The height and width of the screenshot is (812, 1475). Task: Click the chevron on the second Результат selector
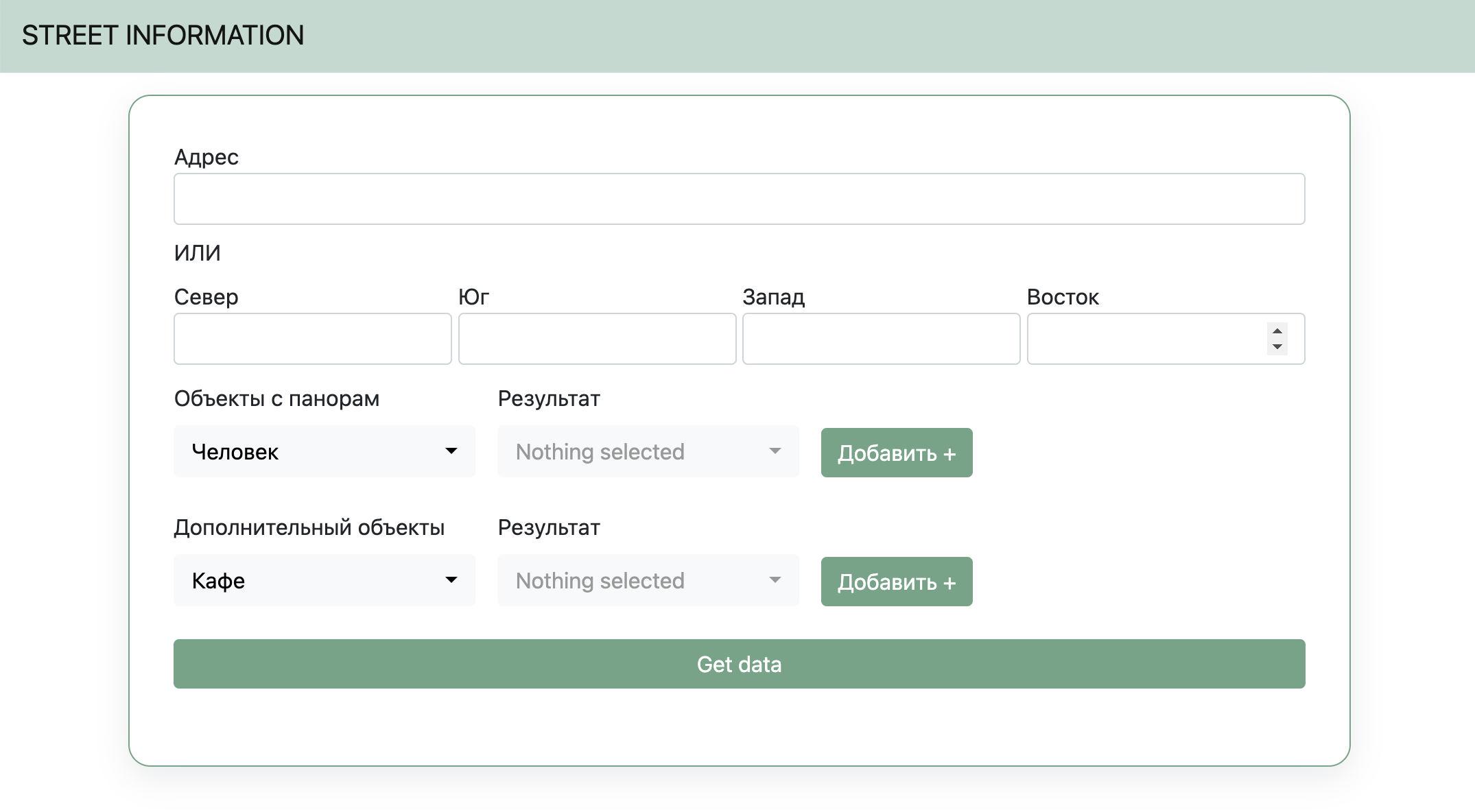[775, 580]
